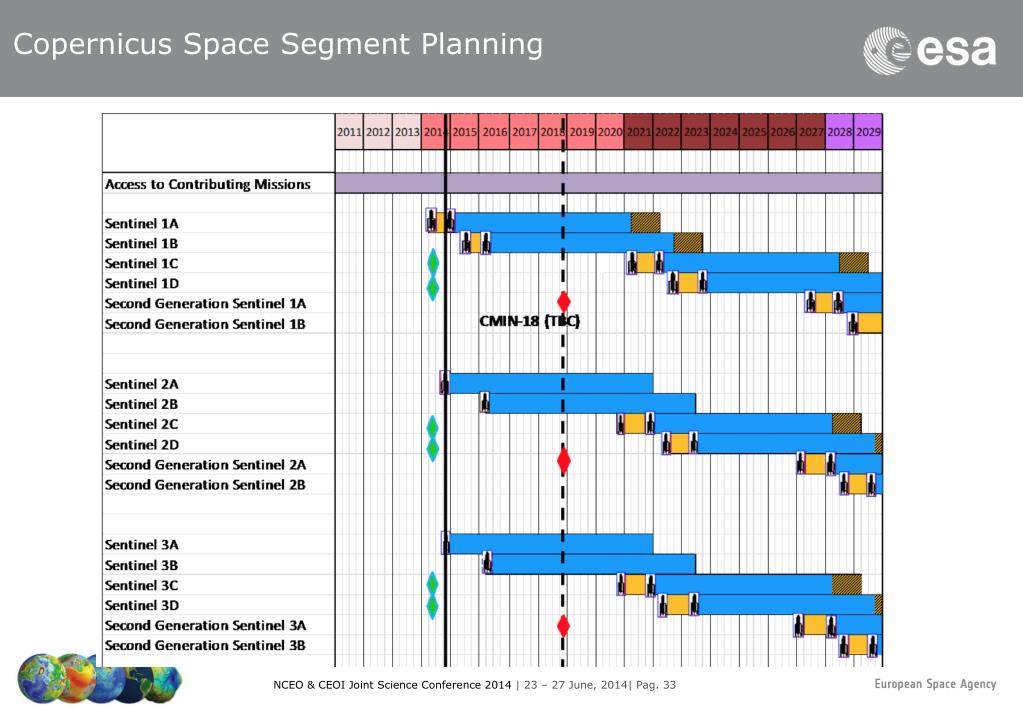
Task: Click the orange segment on Sentinel 2D row
Action: (680, 443)
